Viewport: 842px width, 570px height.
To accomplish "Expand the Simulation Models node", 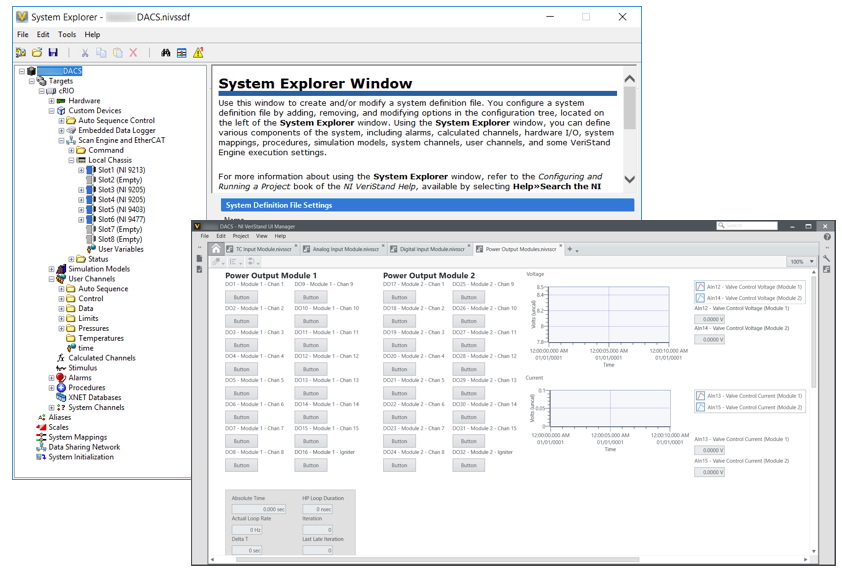I will point(52,269).
